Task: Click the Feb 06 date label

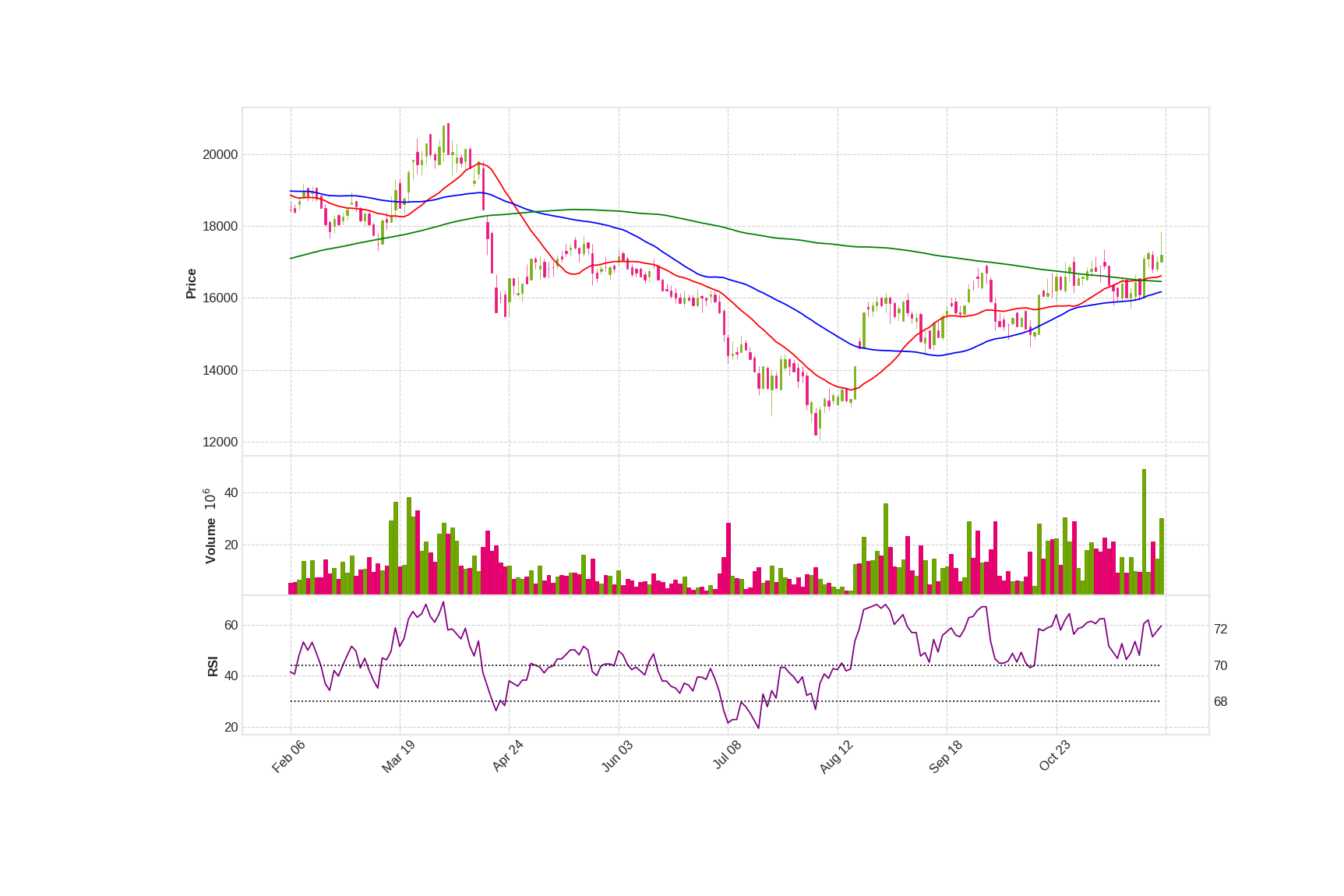Action: click(x=288, y=757)
